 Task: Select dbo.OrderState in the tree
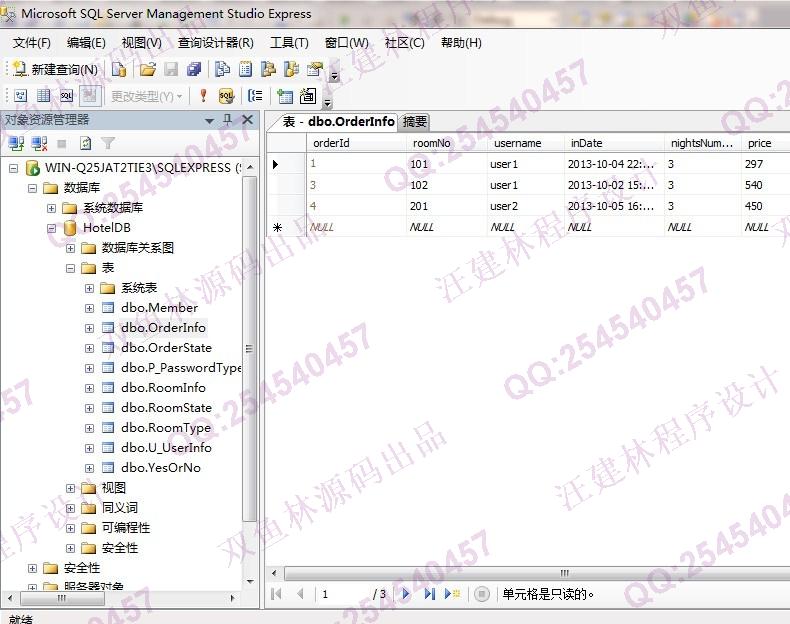point(166,348)
